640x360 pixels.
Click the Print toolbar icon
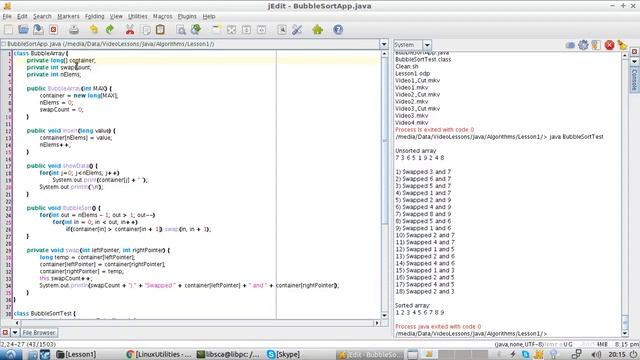coord(74,29)
